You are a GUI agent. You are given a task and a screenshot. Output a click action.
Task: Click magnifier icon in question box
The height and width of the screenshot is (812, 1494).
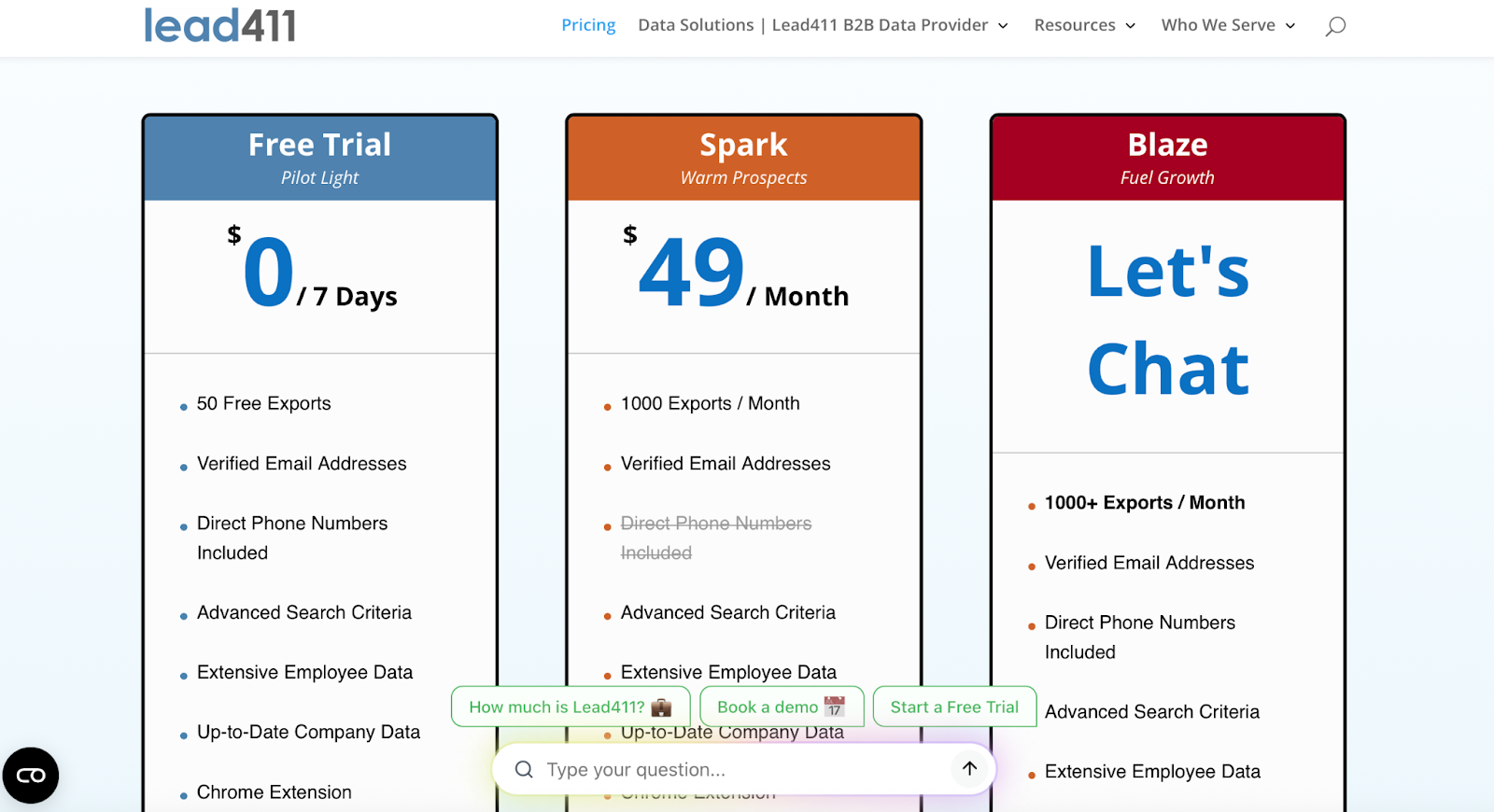(524, 769)
